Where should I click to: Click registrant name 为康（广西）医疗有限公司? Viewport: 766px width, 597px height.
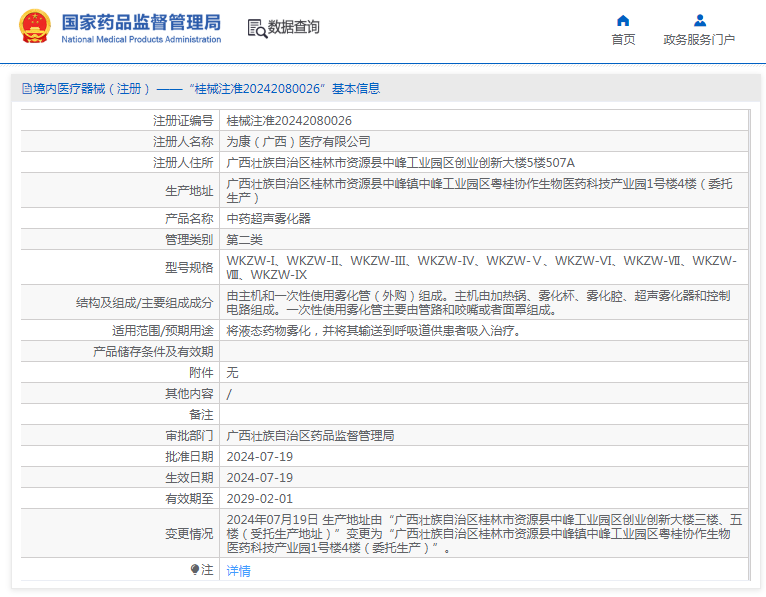tap(298, 142)
